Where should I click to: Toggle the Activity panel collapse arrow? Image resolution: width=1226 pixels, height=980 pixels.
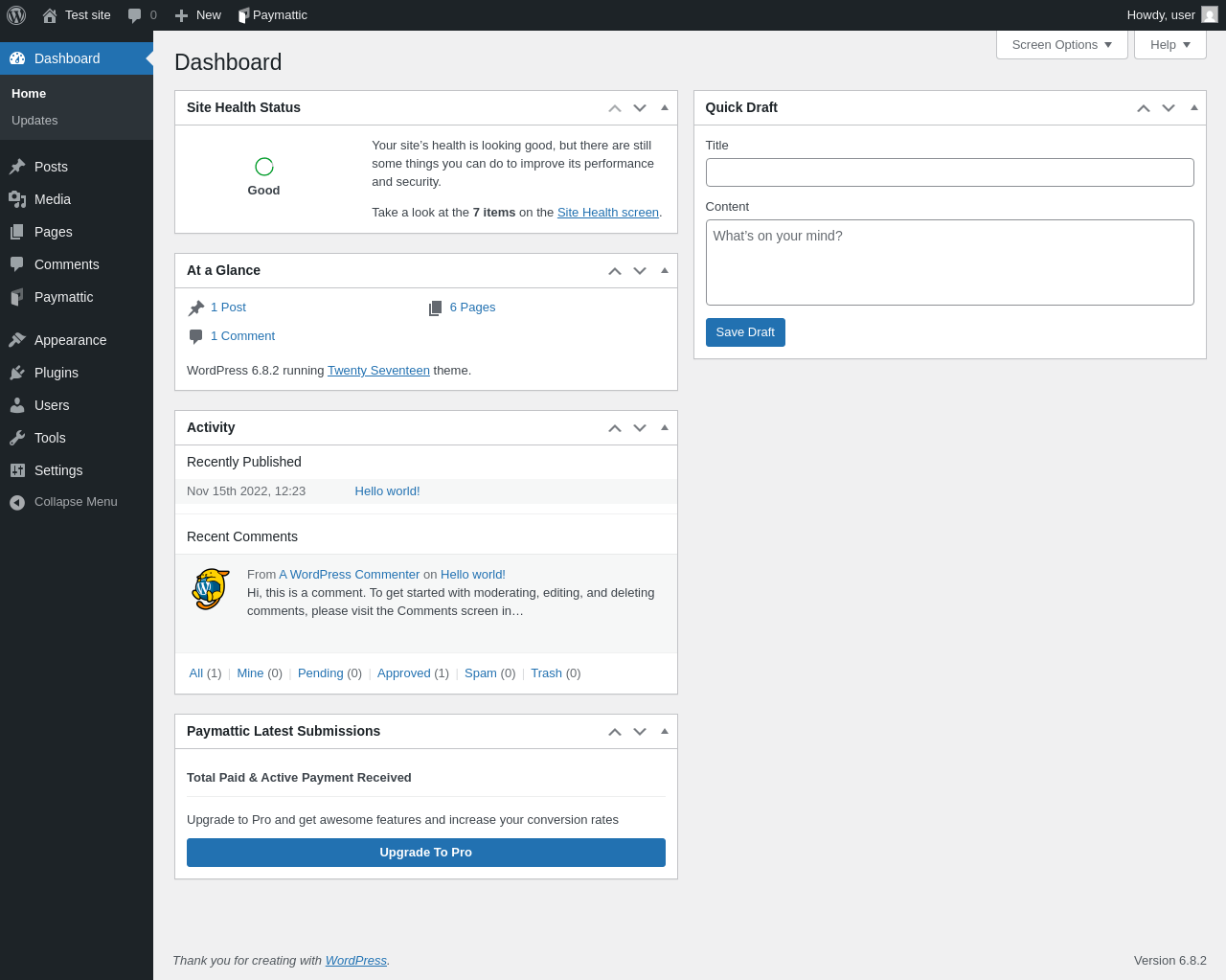click(665, 427)
